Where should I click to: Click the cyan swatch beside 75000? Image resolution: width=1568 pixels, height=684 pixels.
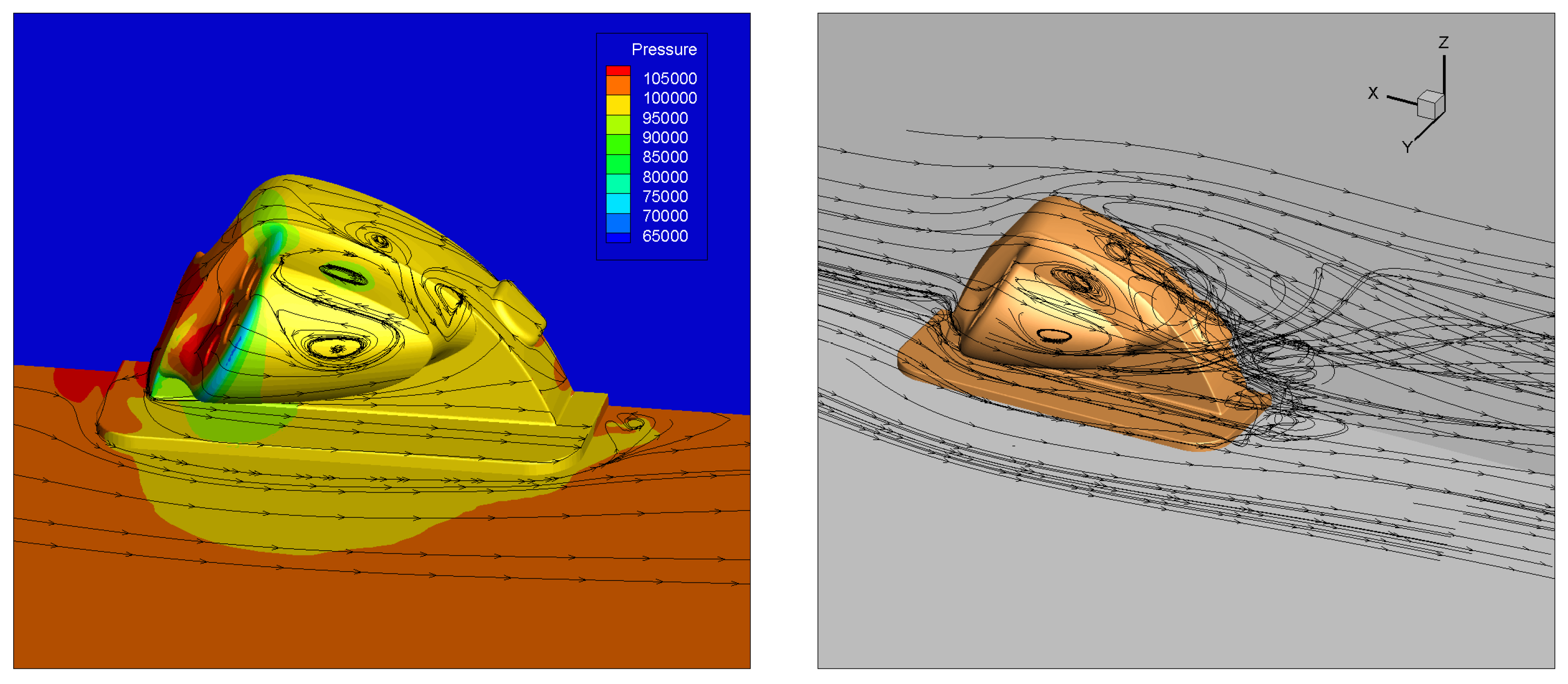(x=617, y=203)
